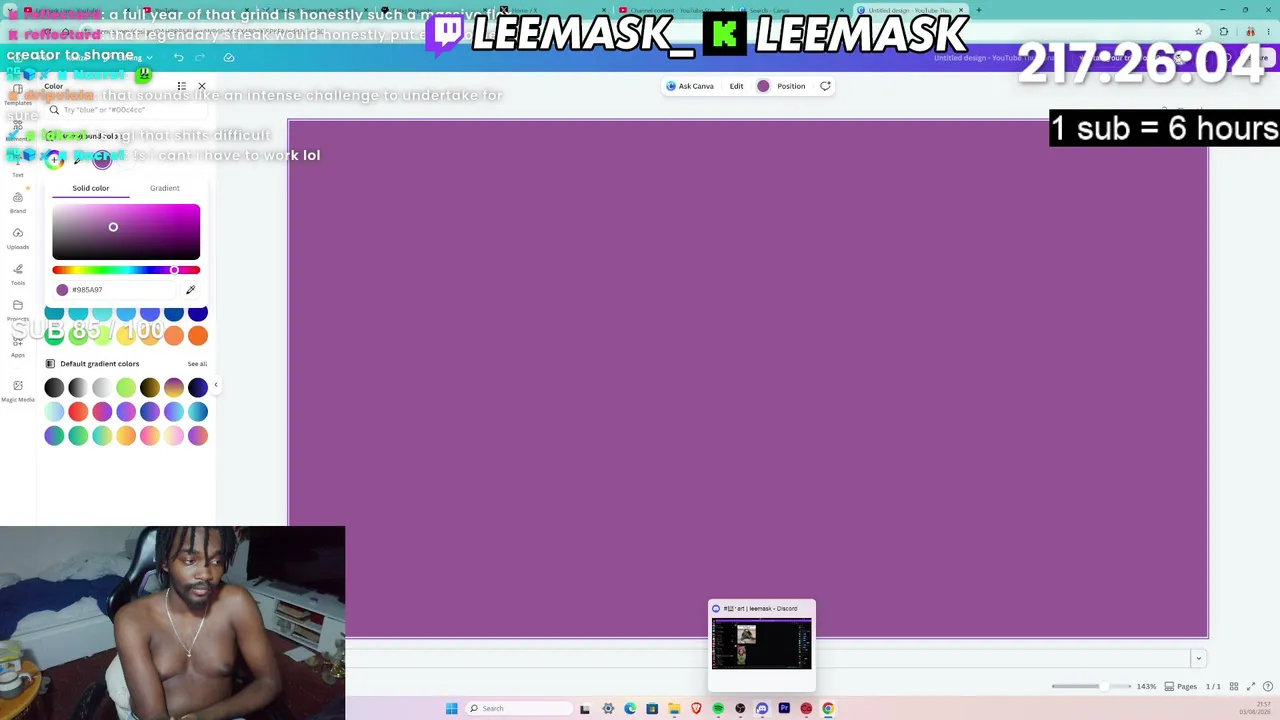Open Chrome from the taskbar
This screenshot has height=720, width=1280.
tap(828, 709)
